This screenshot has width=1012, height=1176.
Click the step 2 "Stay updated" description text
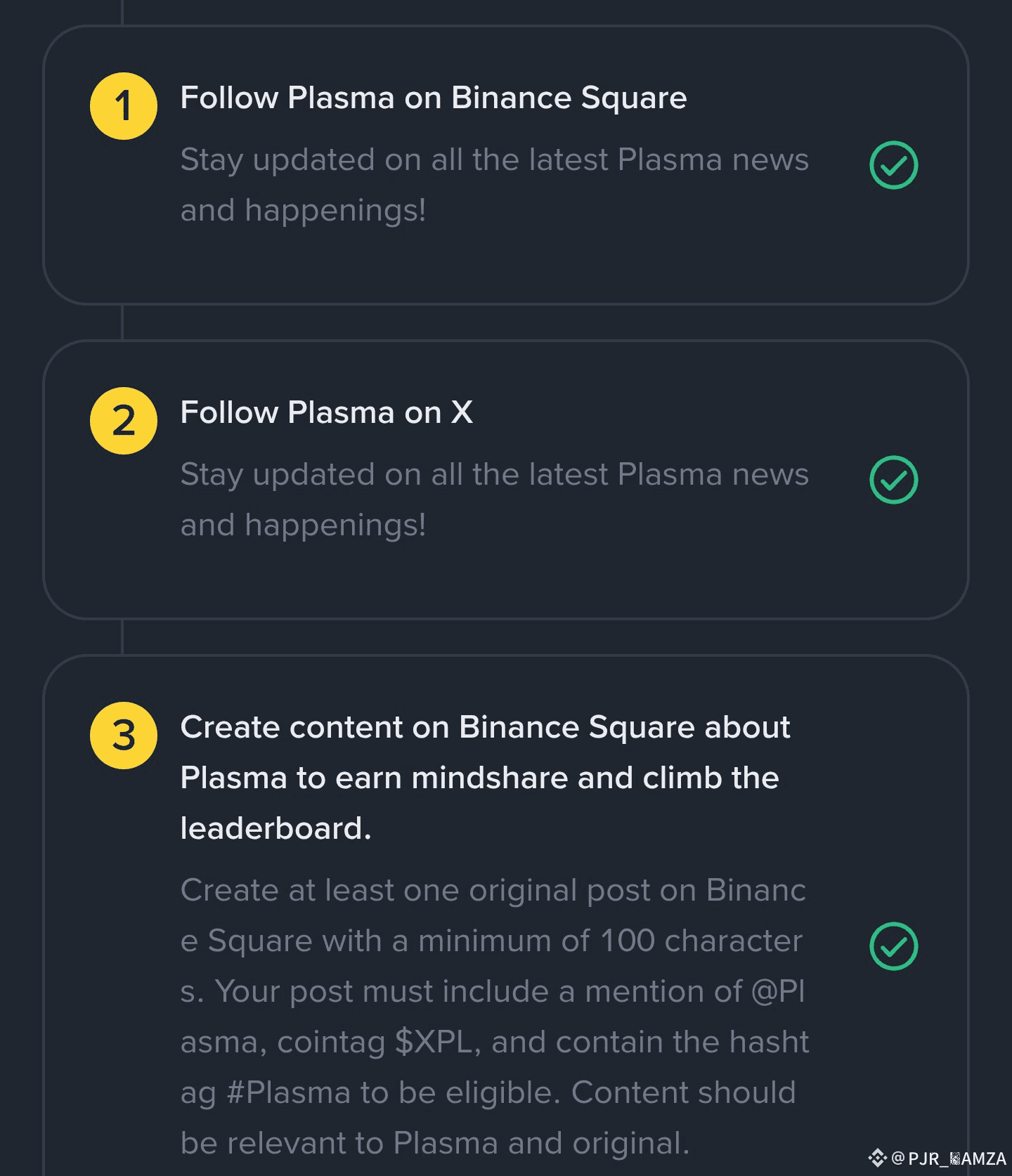(x=494, y=499)
